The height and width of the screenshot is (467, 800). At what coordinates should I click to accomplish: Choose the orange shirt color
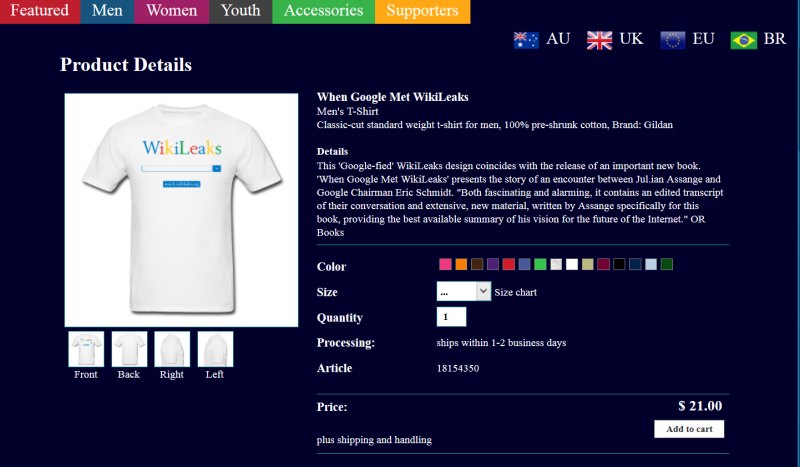pyautogui.click(x=461, y=264)
